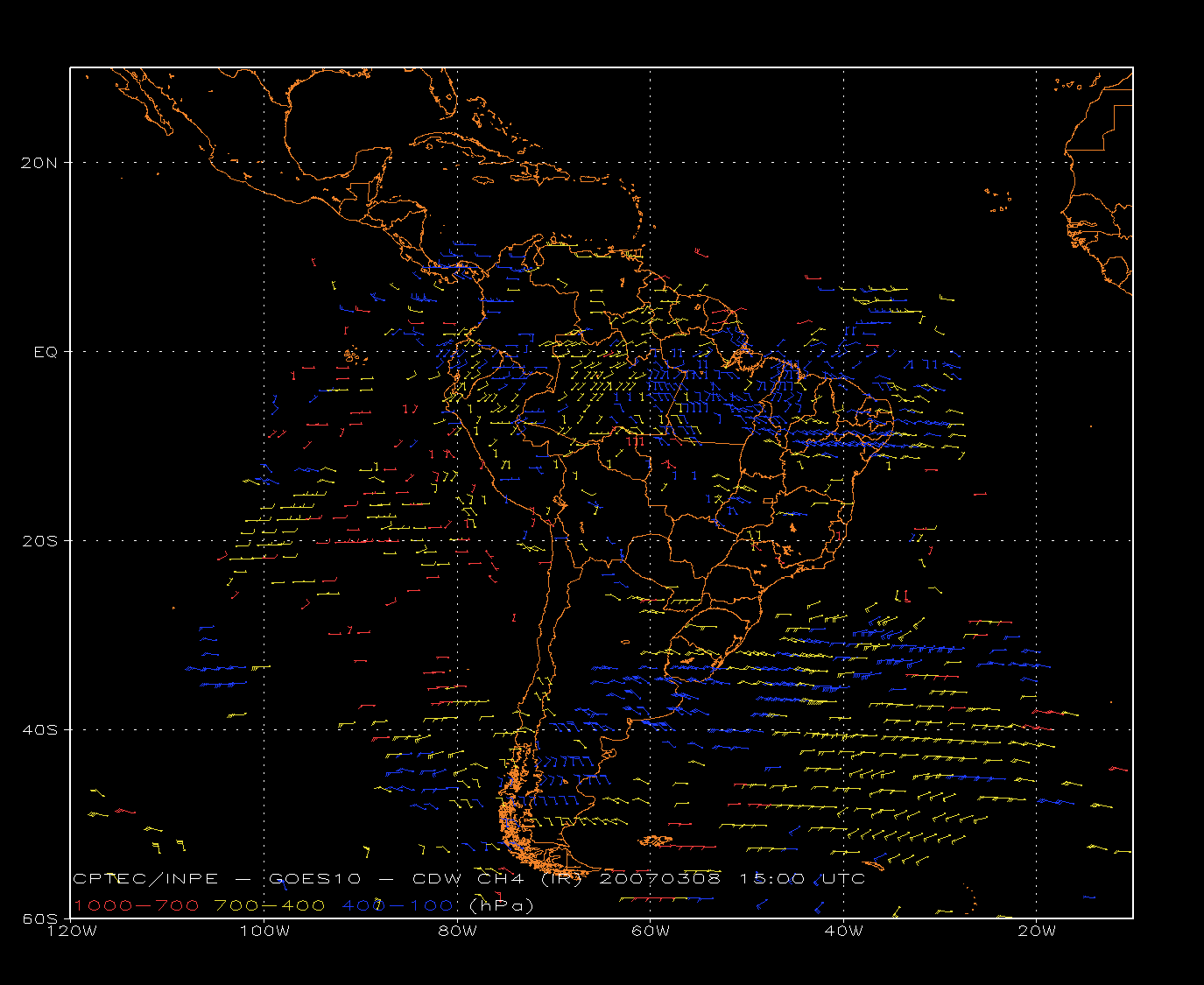Image resolution: width=1204 pixels, height=985 pixels.
Task: Select the 20N latitude label
Action: 41,163
